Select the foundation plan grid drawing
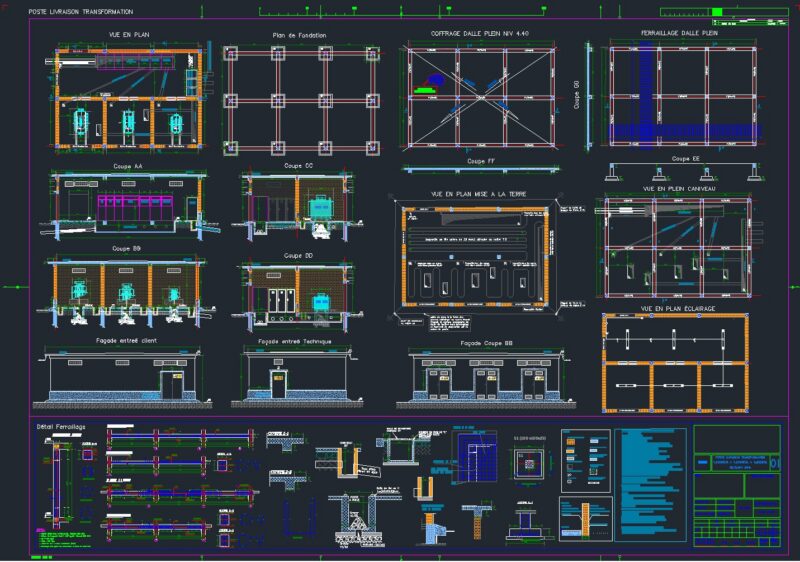 coord(301,100)
